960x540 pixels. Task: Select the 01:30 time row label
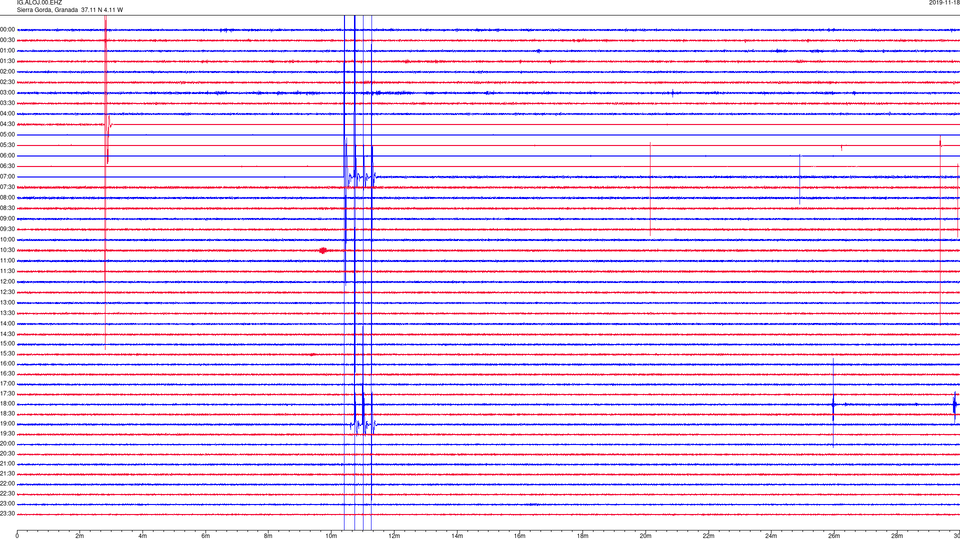point(7,61)
